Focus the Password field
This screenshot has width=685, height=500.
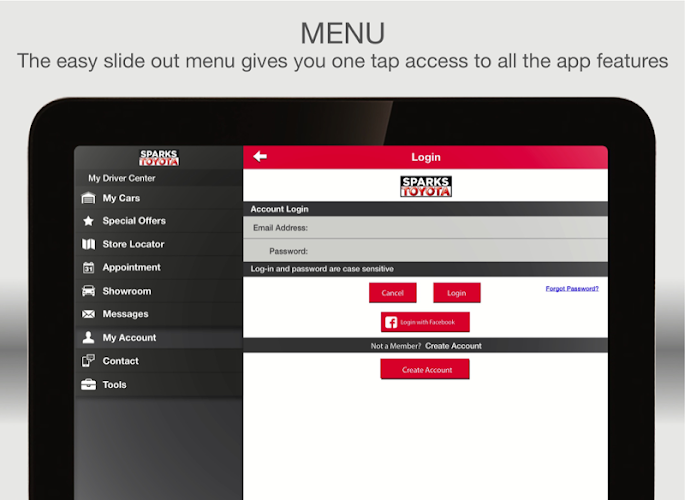coord(425,251)
